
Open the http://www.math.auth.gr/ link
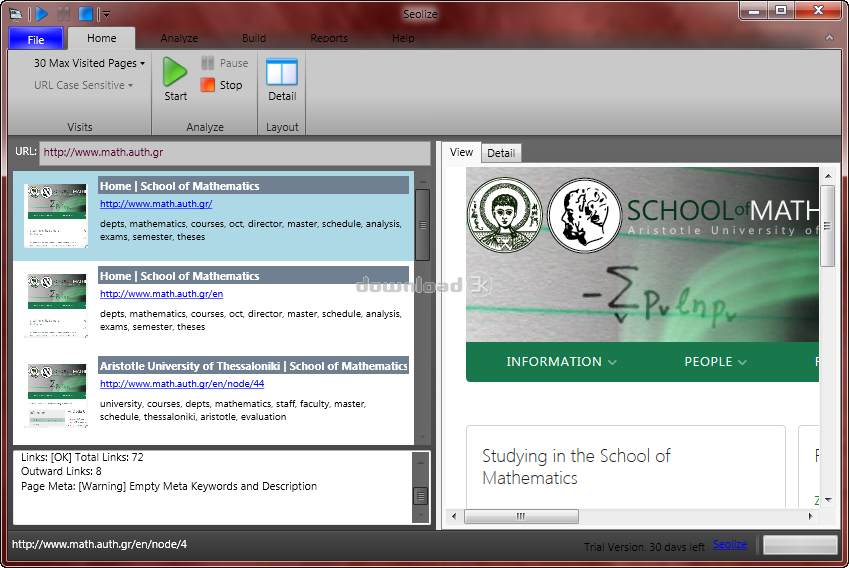pos(156,204)
